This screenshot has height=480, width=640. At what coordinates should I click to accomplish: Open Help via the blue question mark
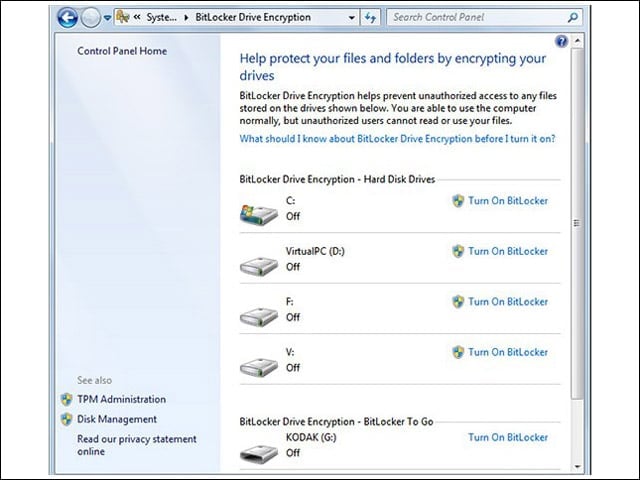point(562,41)
